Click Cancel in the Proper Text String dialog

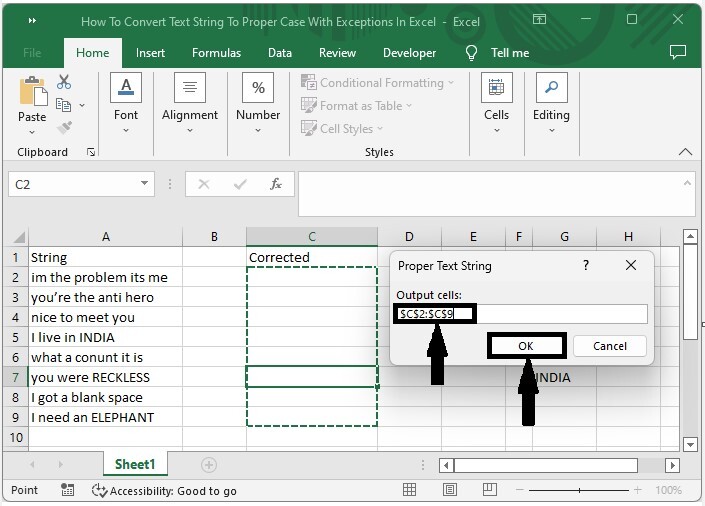click(609, 346)
